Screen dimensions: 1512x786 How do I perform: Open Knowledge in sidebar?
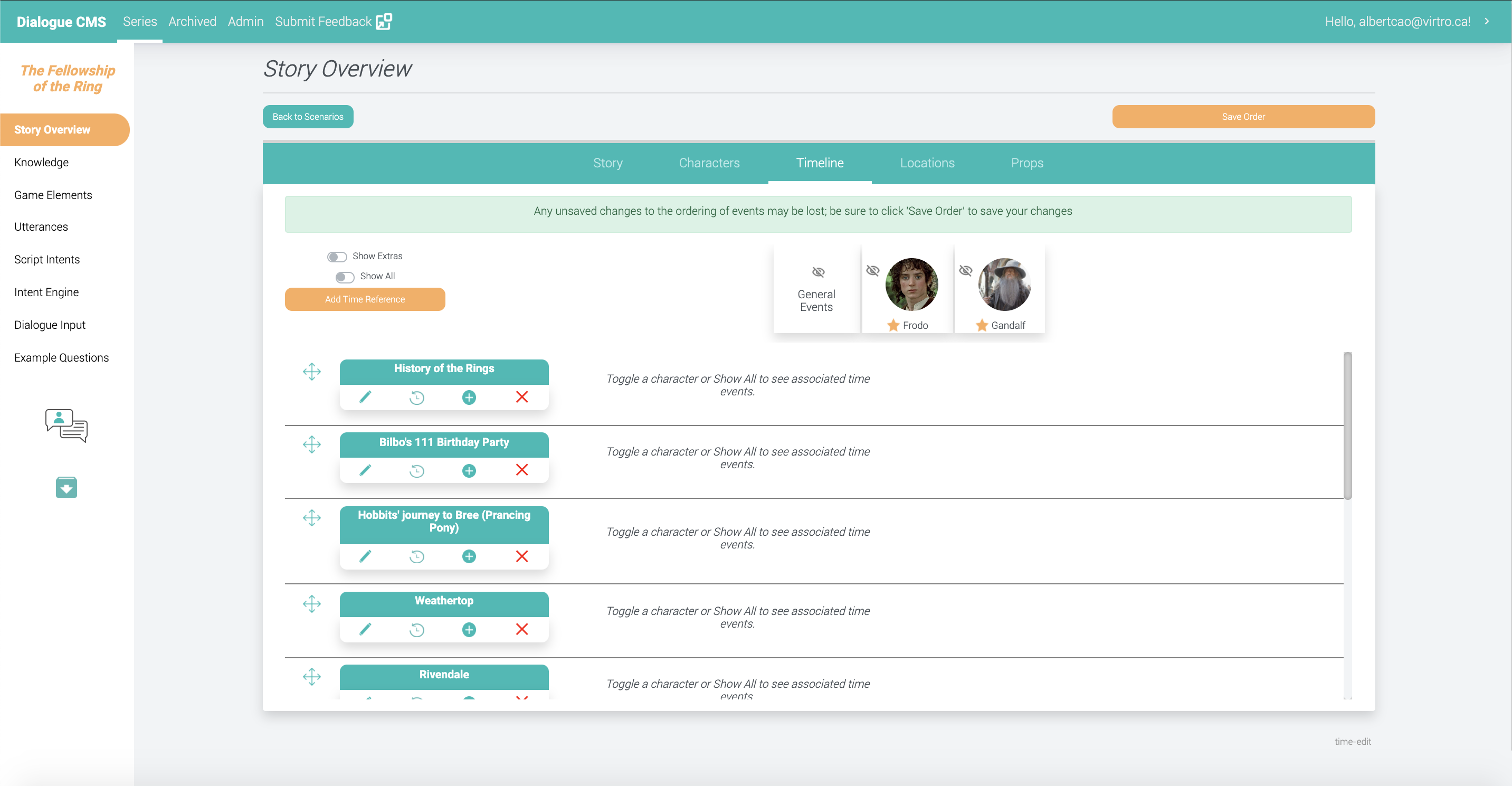(x=41, y=162)
